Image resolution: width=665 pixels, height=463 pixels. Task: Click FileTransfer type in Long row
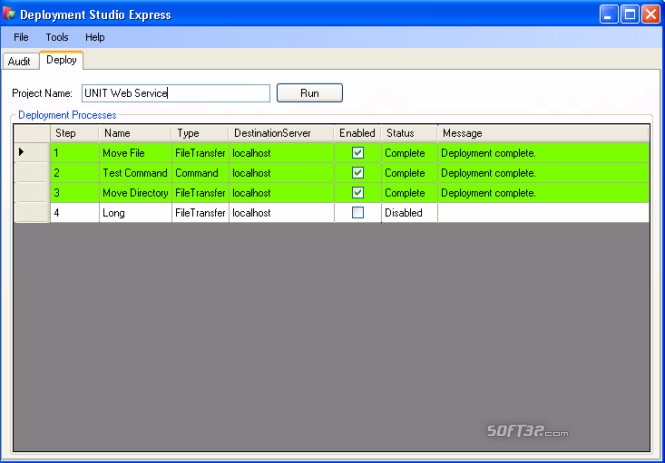point(200,212)
